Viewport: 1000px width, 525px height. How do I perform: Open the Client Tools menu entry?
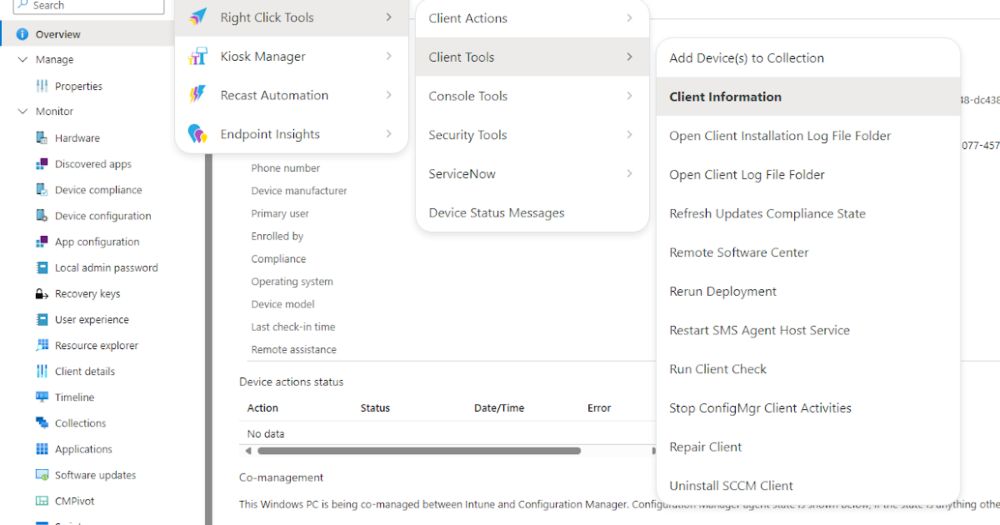point(532,57)
